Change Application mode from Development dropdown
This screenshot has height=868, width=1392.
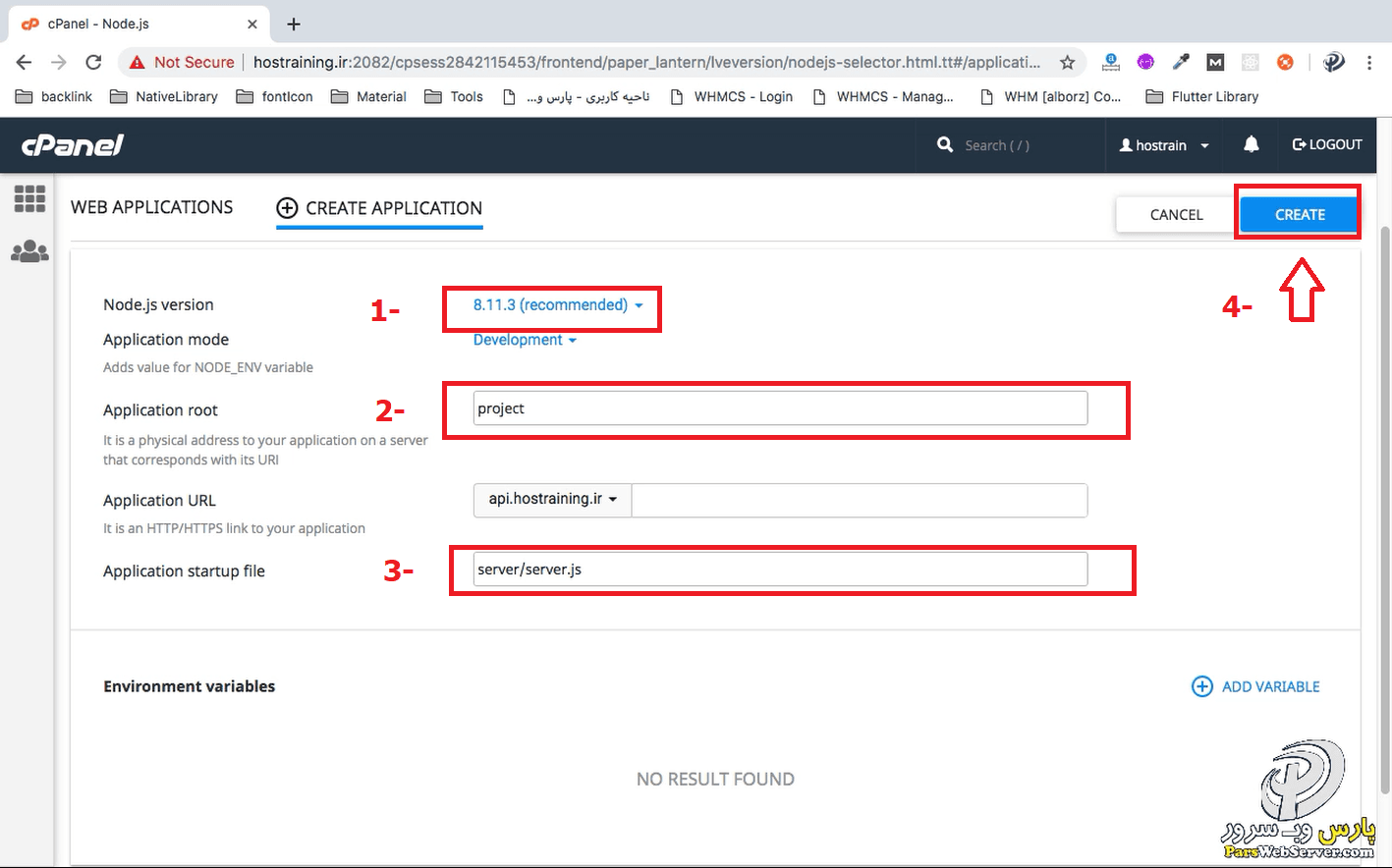coord(525,339)
